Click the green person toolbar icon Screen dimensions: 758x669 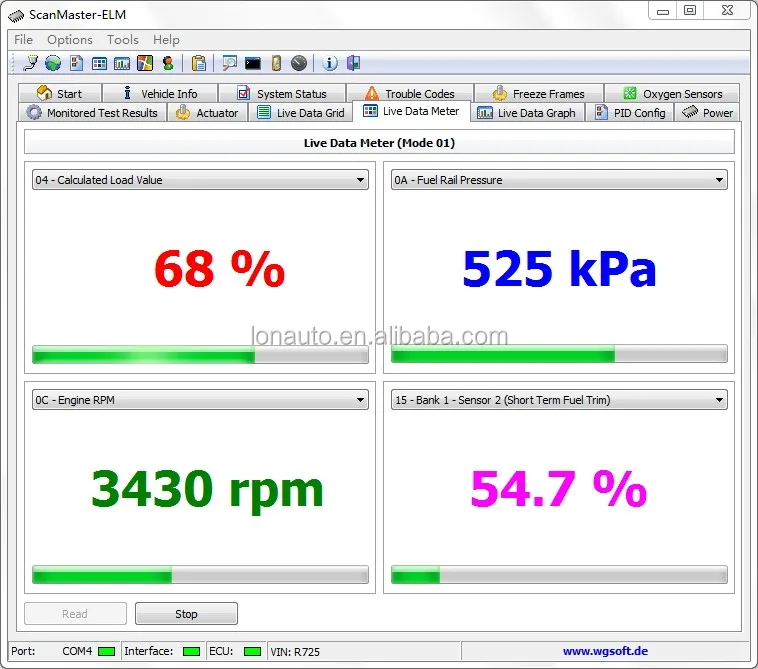click(168, 63)
